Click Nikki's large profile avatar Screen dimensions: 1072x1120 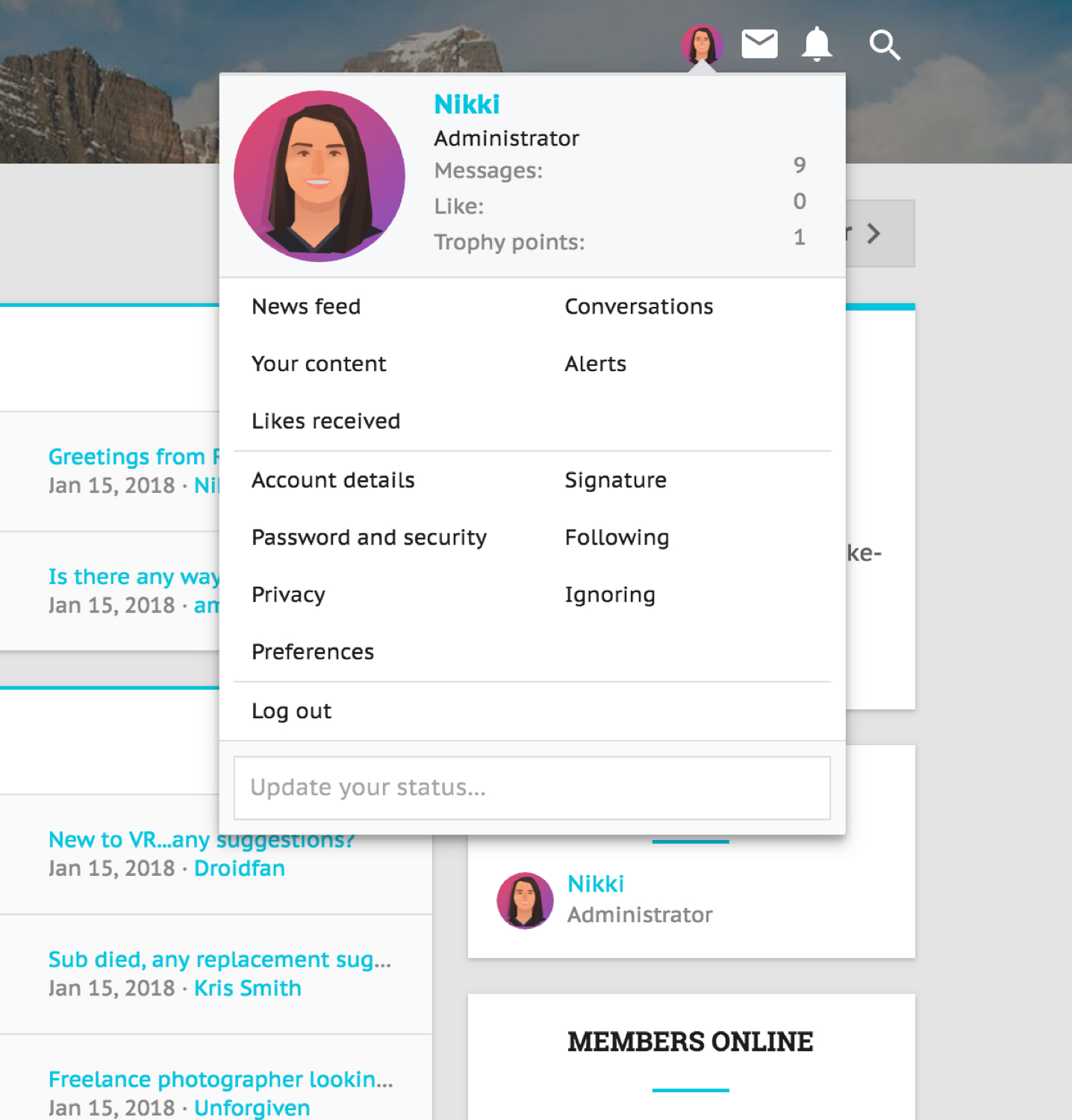coord(320,176)
